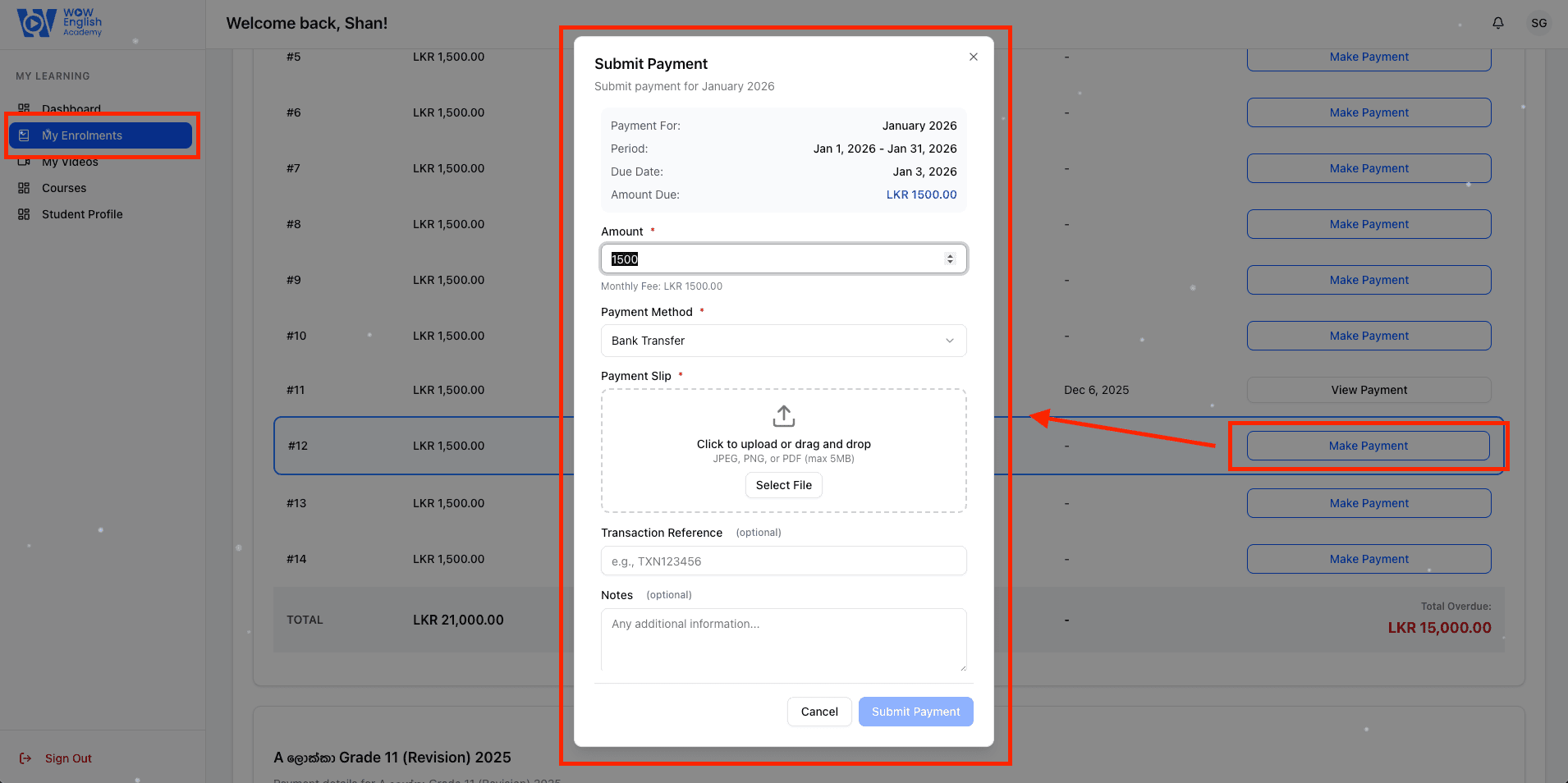Click the upload icon in Payment Slip area
Screen dimensions: 1568x783
[x=783, y=416]
